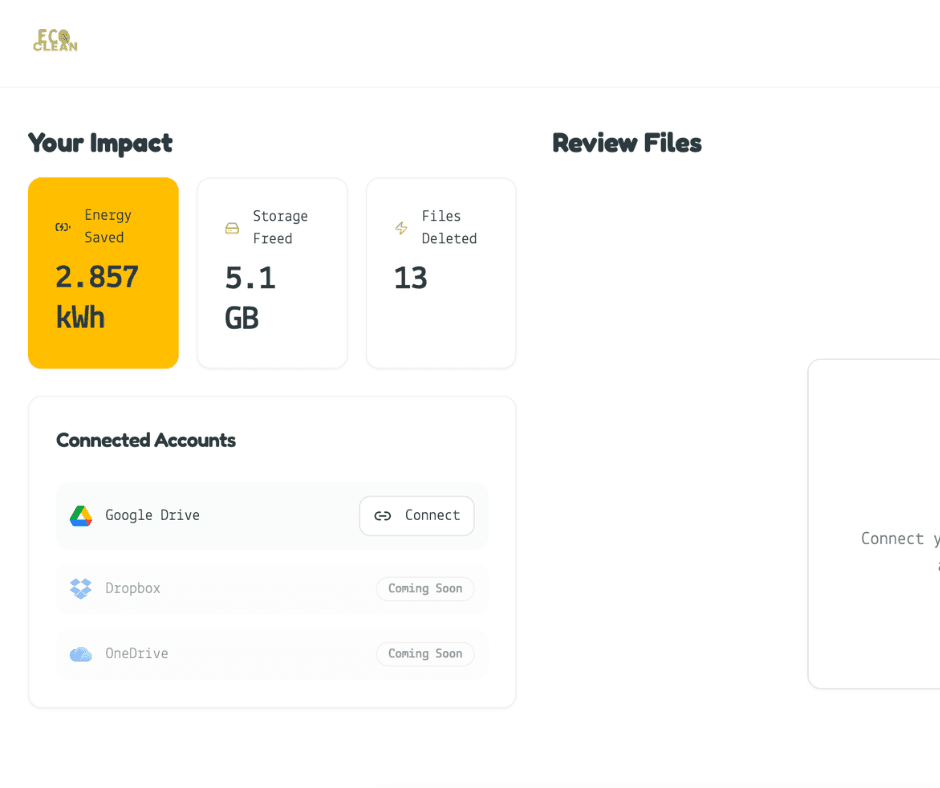Click the Your Impact heading

click(x=100, y=143)
